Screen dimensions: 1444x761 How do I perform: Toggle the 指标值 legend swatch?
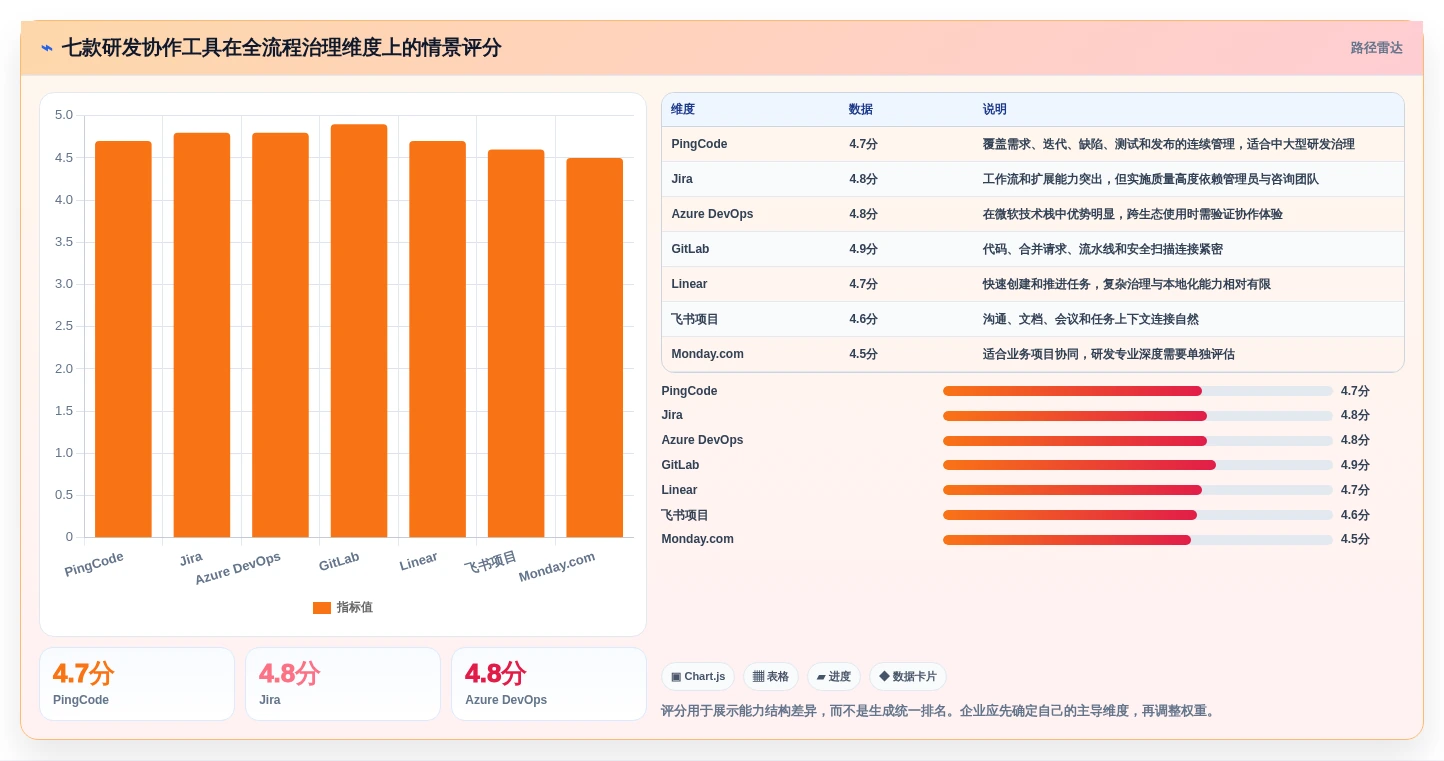tap(321, 607)
